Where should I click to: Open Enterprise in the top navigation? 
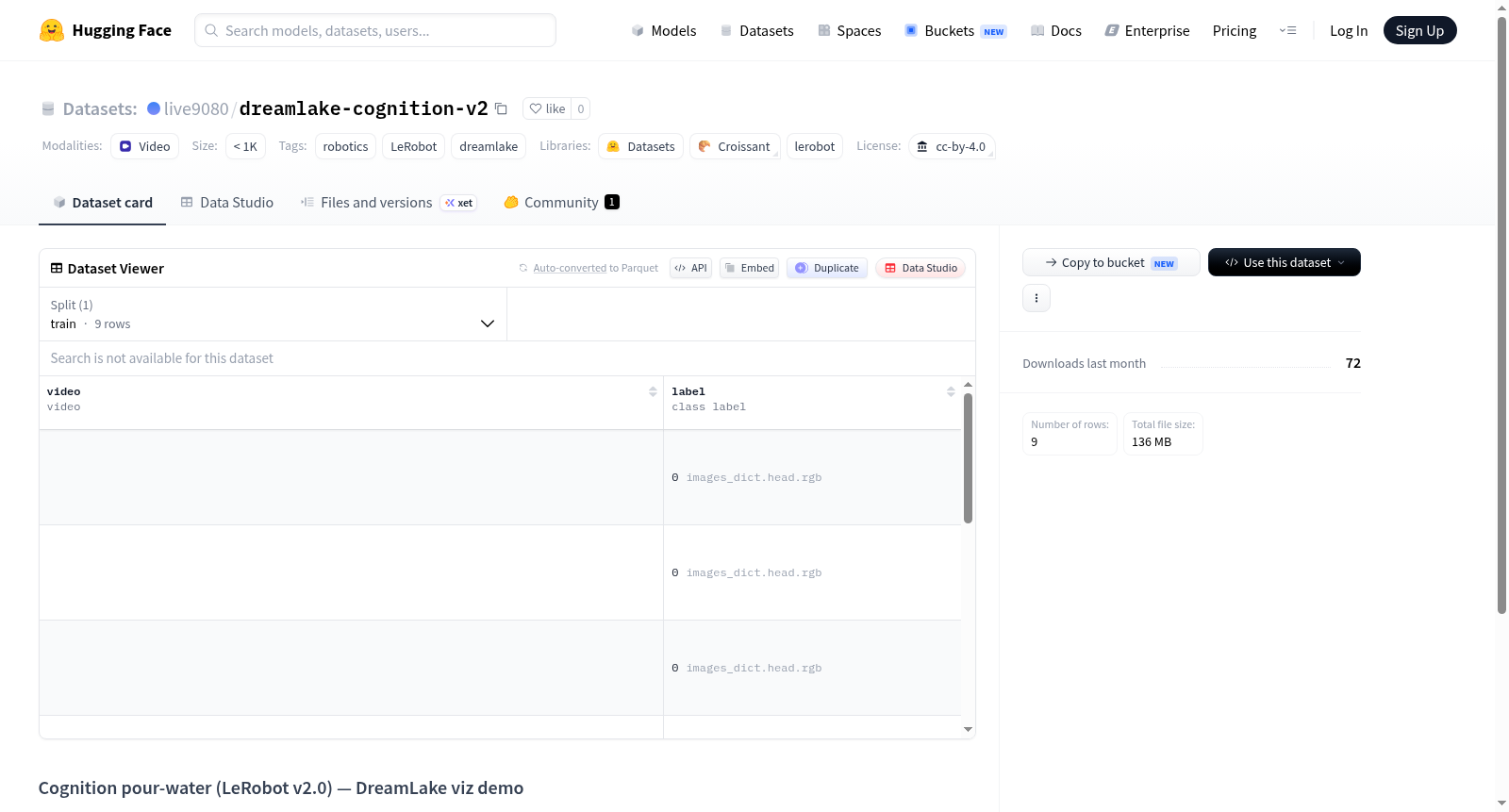[x=1147, y=30]
